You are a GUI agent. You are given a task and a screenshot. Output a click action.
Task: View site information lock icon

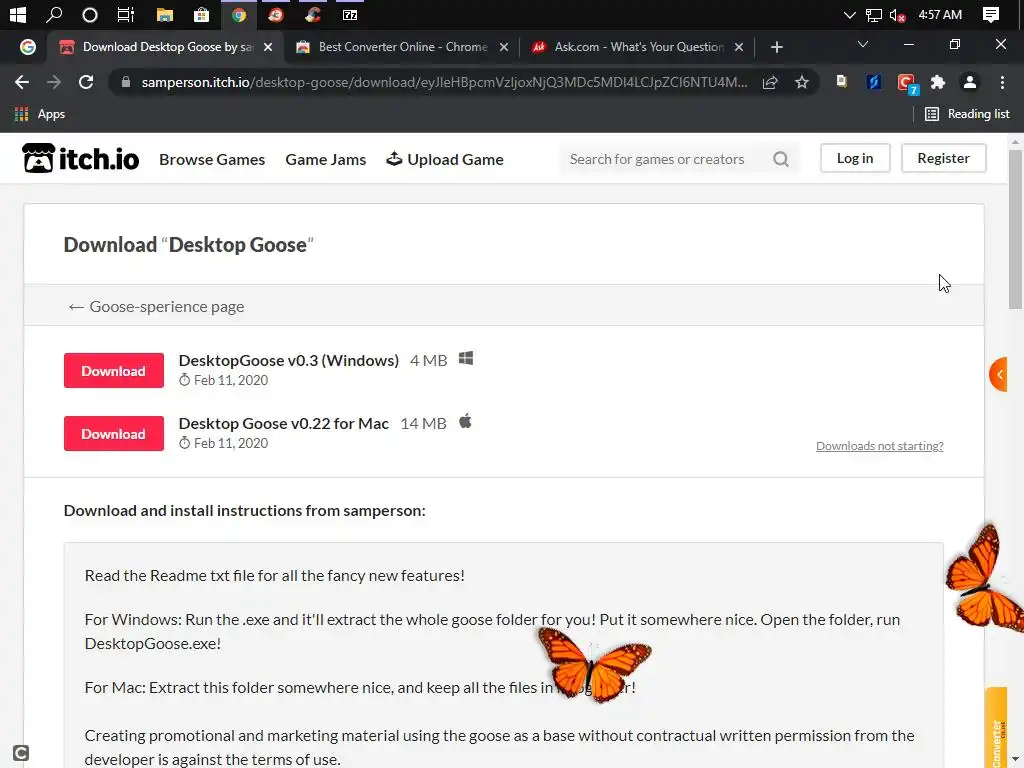tap(126, 82)
